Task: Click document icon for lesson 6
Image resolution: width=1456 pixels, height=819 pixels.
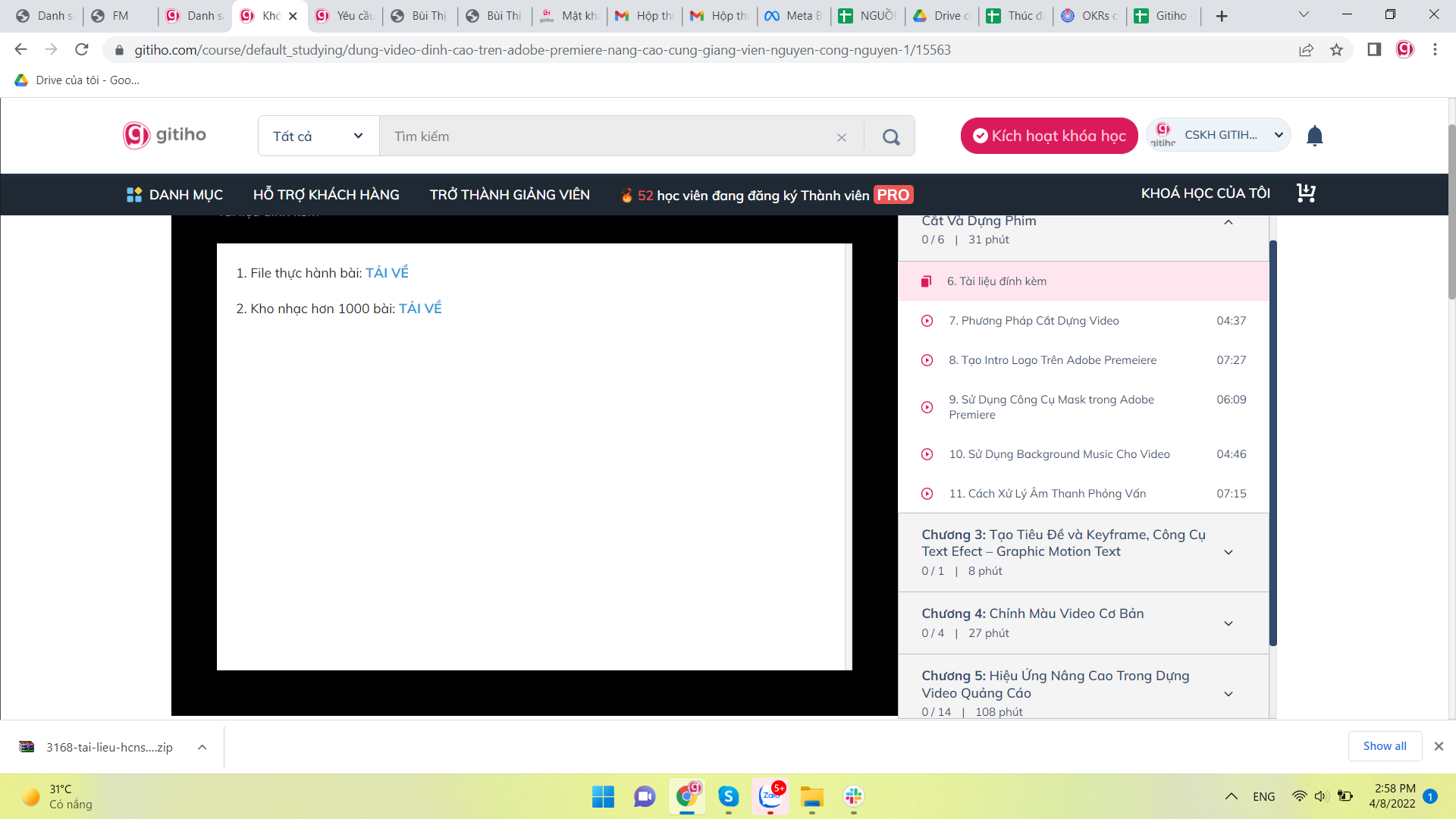Action: point(926,281)
